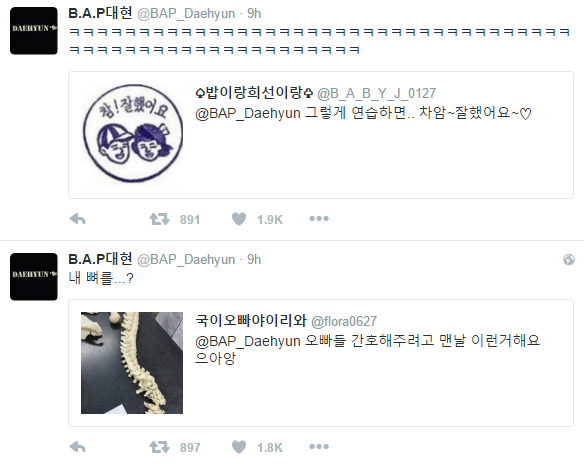Click @BAP_Daehyun mention in flora0627 quote
The height and width of the screenshot is (467, 584).
tap(248, 341)
